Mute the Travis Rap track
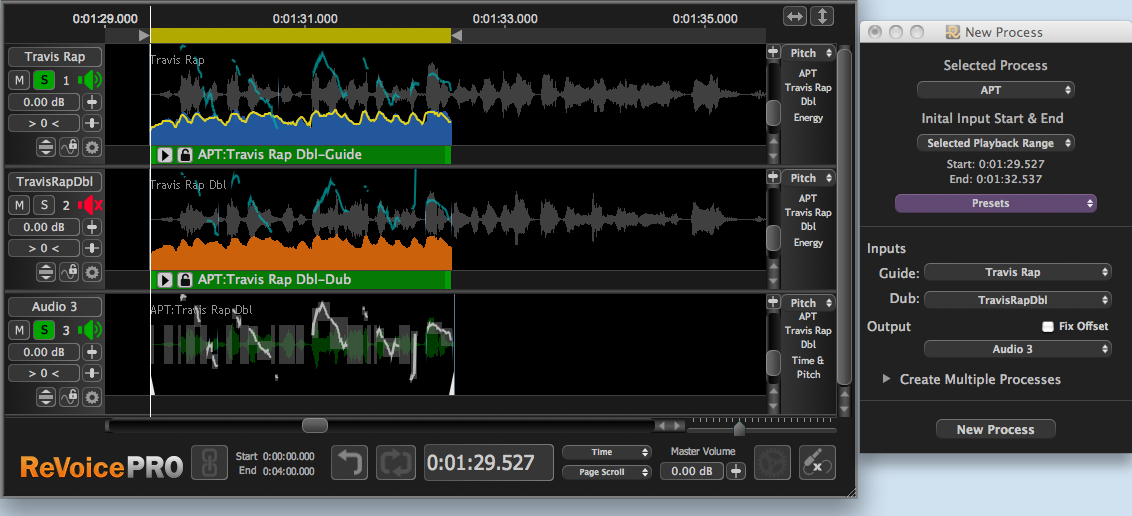The height and width of the screenshot is (516, 1132). [20, 80]
